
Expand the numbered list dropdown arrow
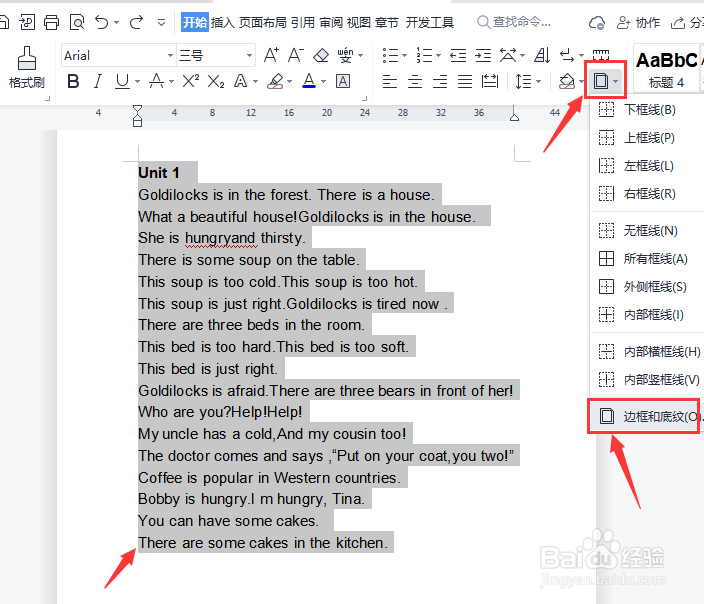click(438, 56)
